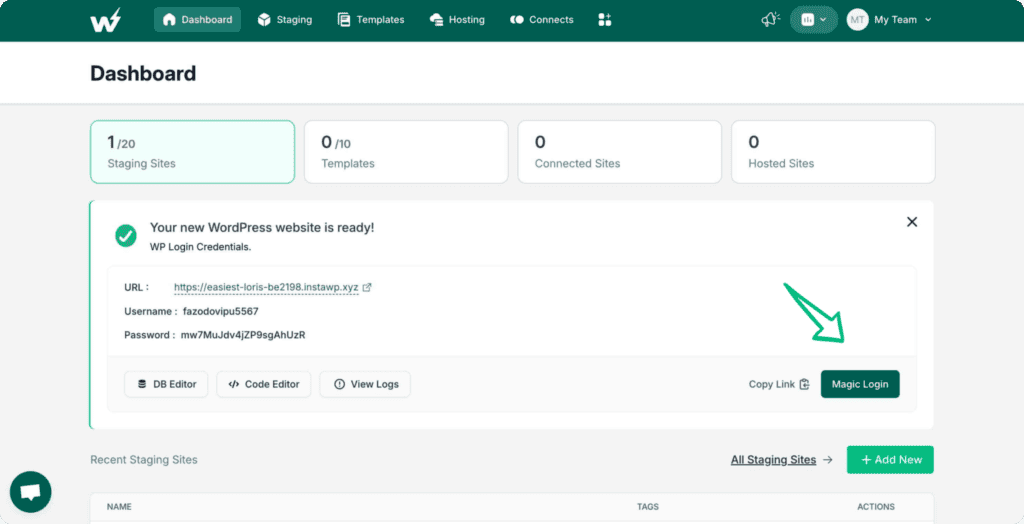Open the apps grid icon

pos(605,20)
